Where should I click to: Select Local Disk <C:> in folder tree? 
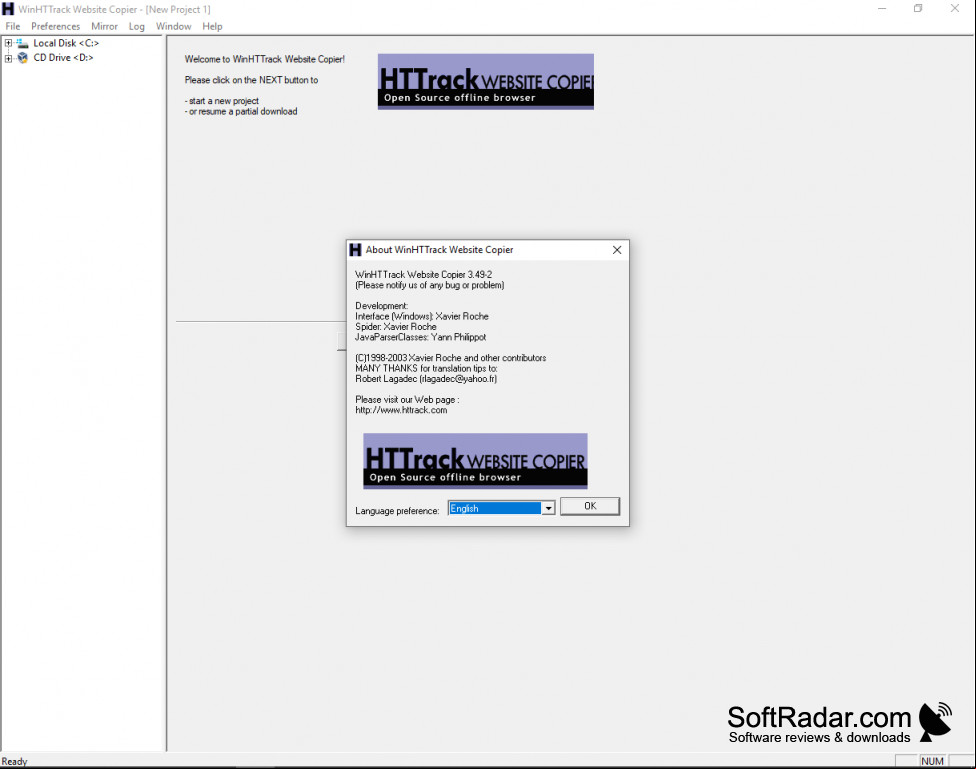click(x=66, y=43)
